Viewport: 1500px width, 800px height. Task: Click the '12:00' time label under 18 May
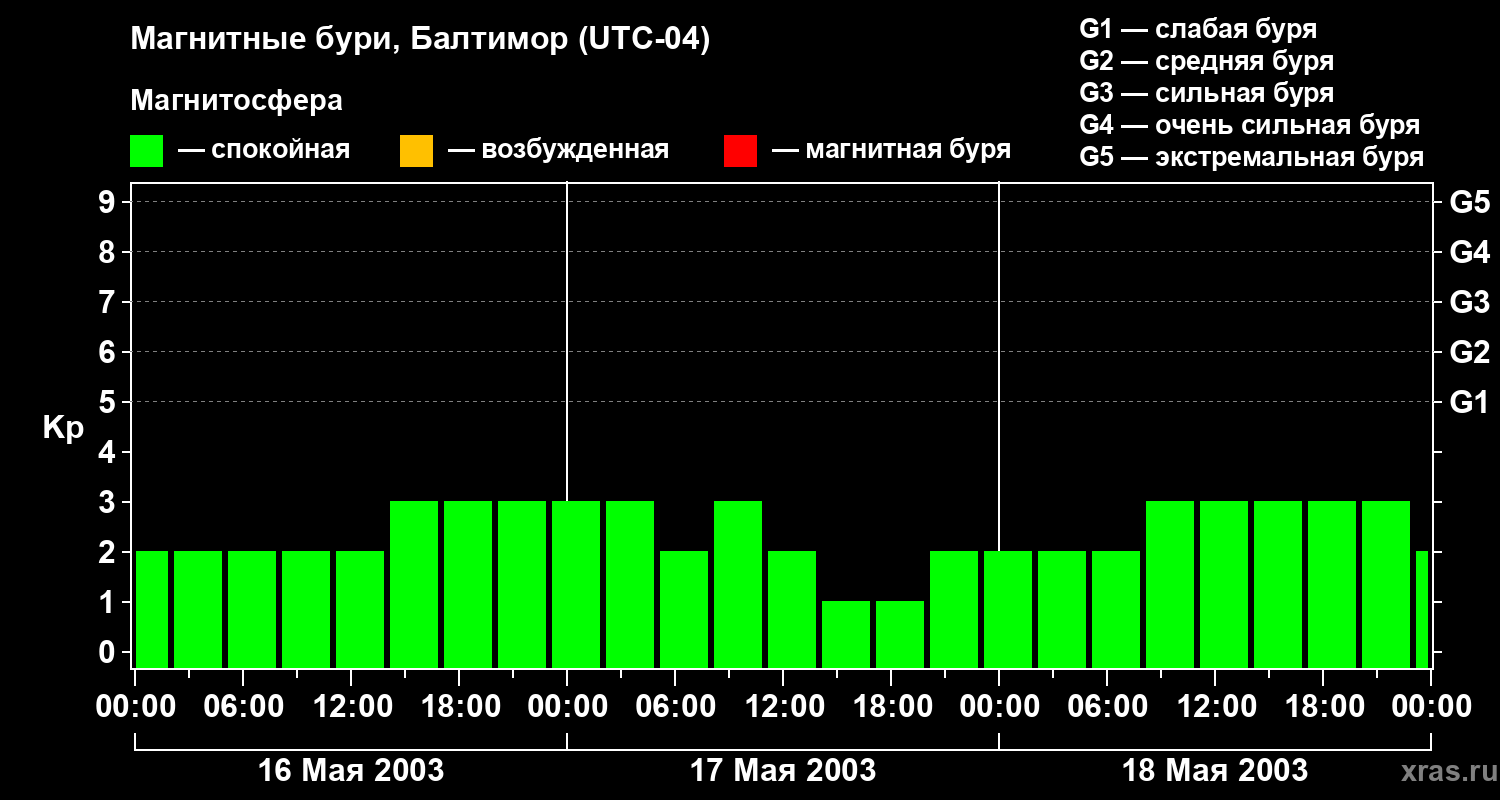point(1214,707)
